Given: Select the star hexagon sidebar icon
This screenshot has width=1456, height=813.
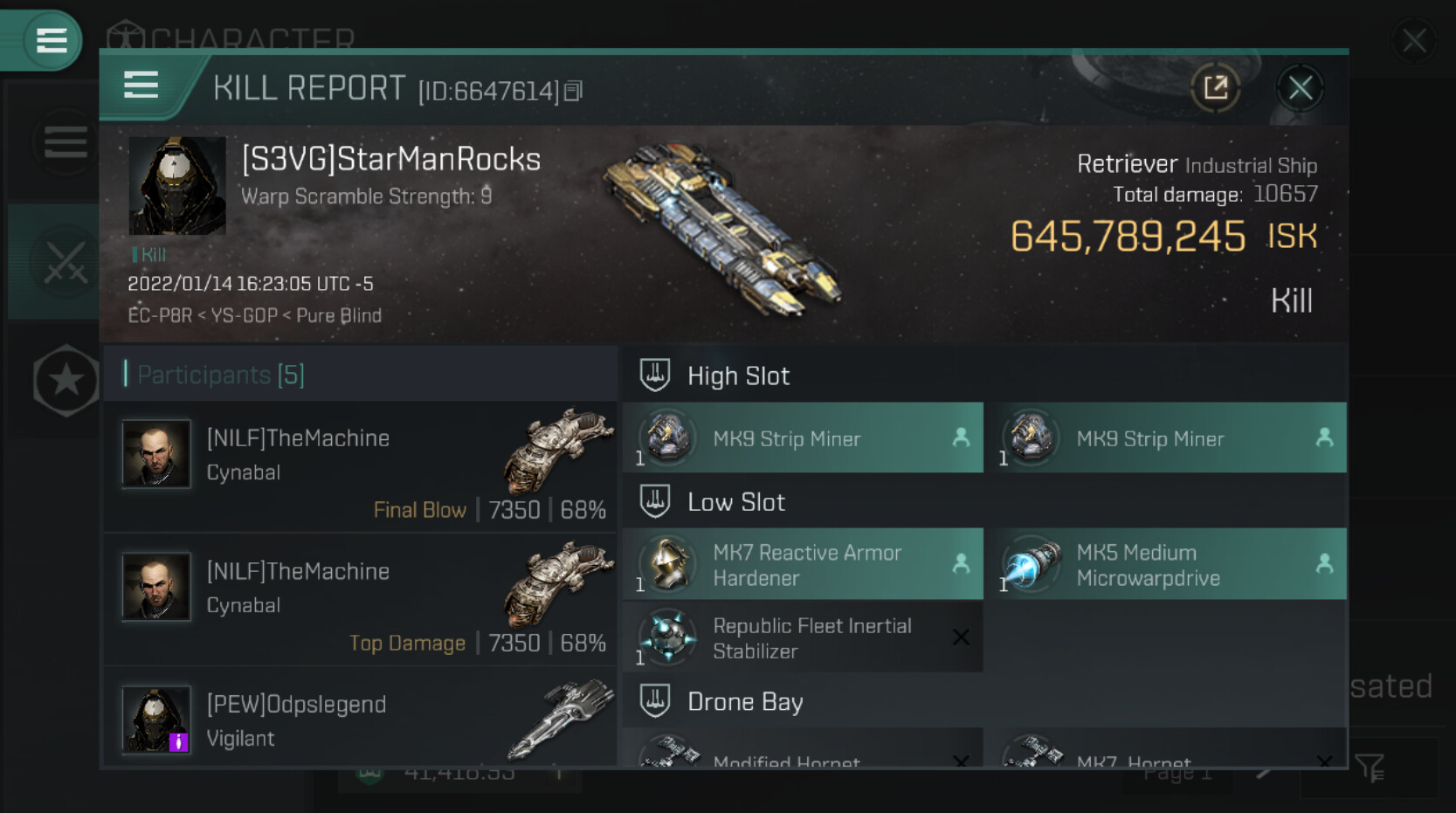Looking at the screenshot, I should [x=66, y=380].
